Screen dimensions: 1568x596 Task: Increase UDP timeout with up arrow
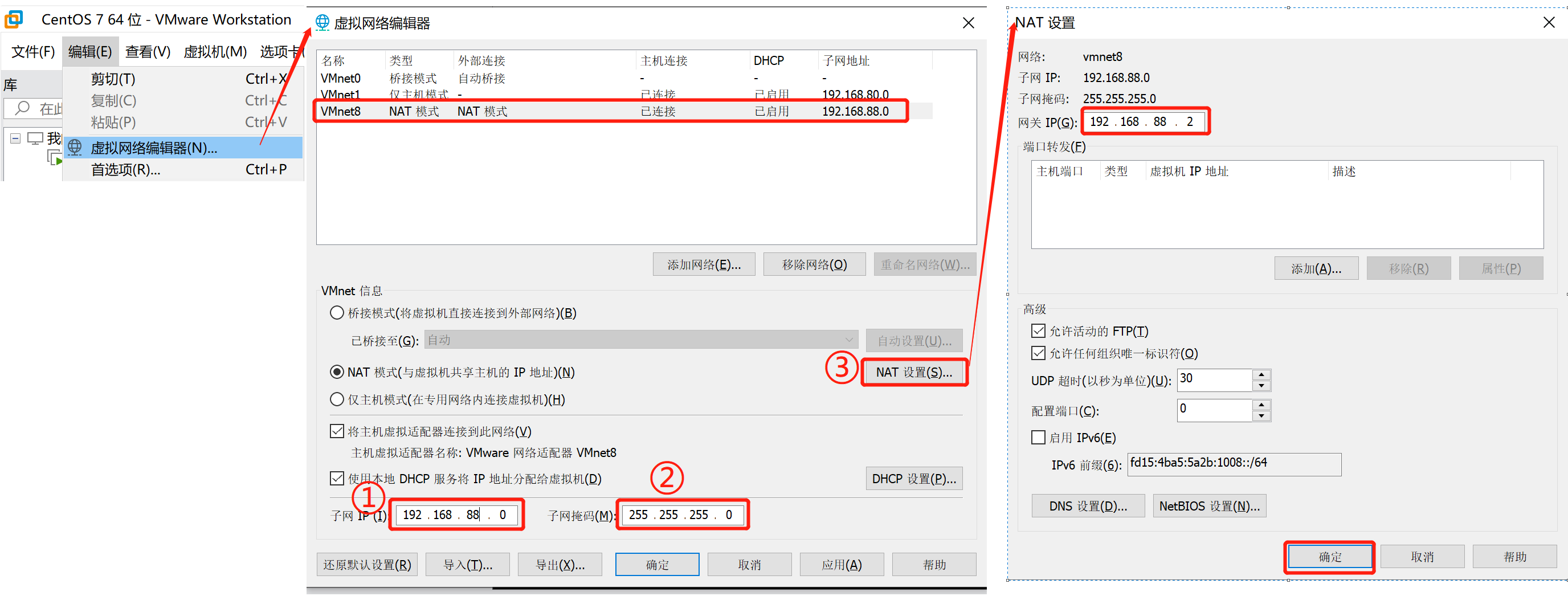1261,374
